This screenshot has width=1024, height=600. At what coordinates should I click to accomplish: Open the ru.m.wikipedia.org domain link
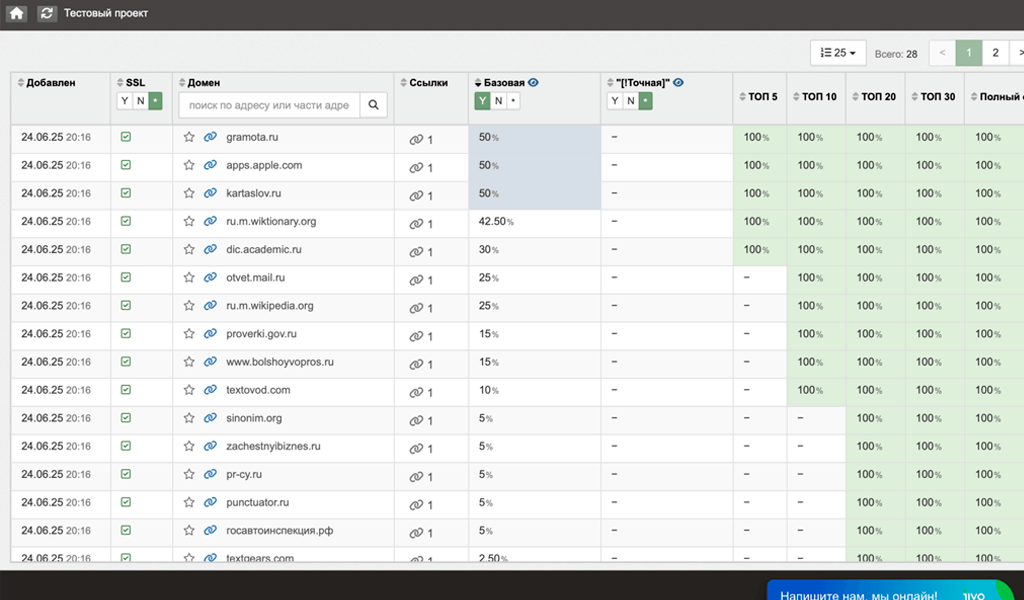click(x=210, y=306)
